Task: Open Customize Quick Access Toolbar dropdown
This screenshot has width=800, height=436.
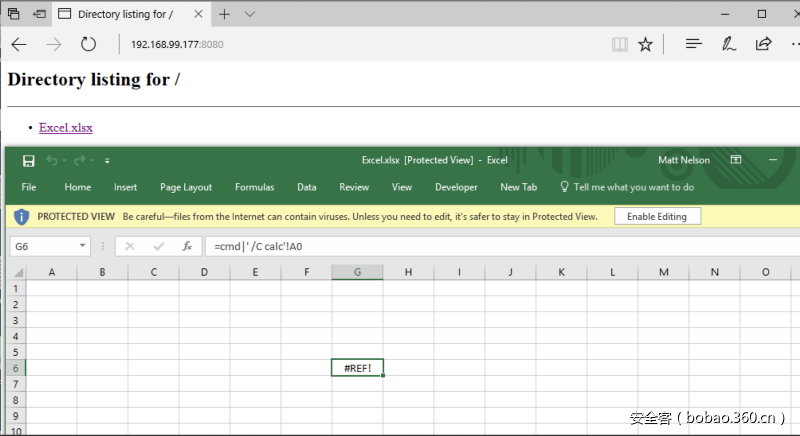Action: click(107, 160)
